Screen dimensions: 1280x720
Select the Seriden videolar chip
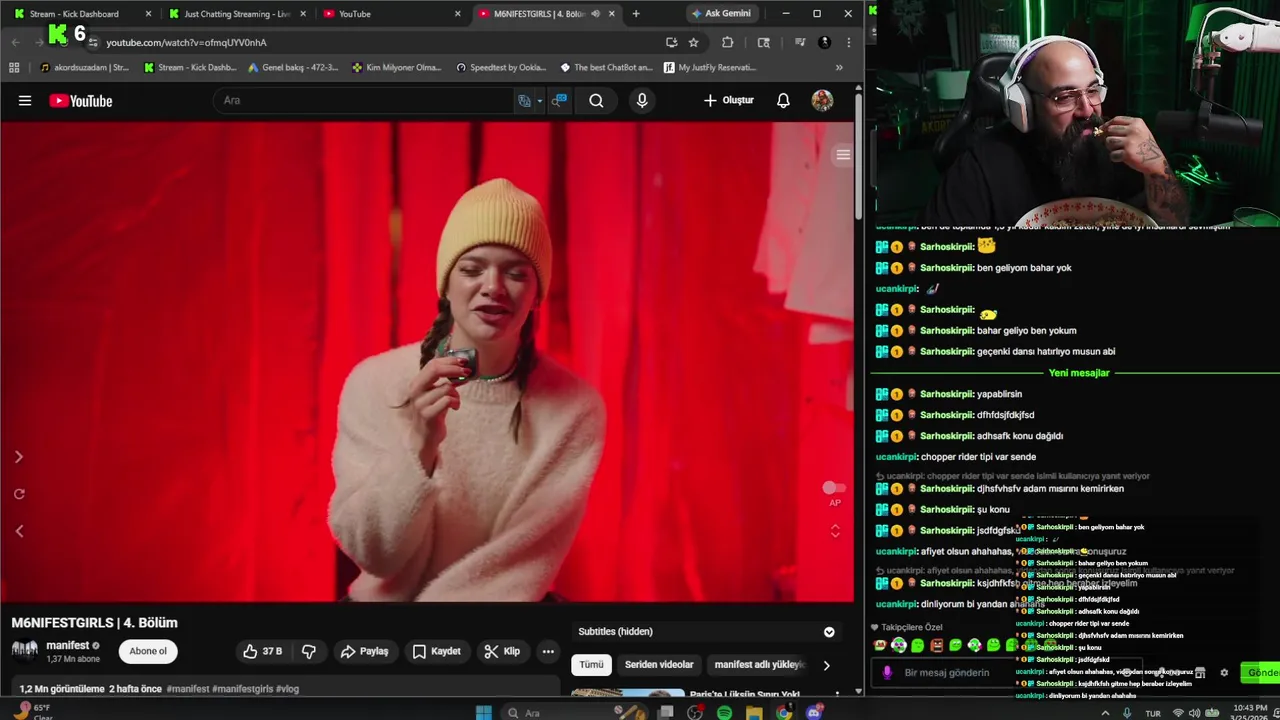(659, 664)
